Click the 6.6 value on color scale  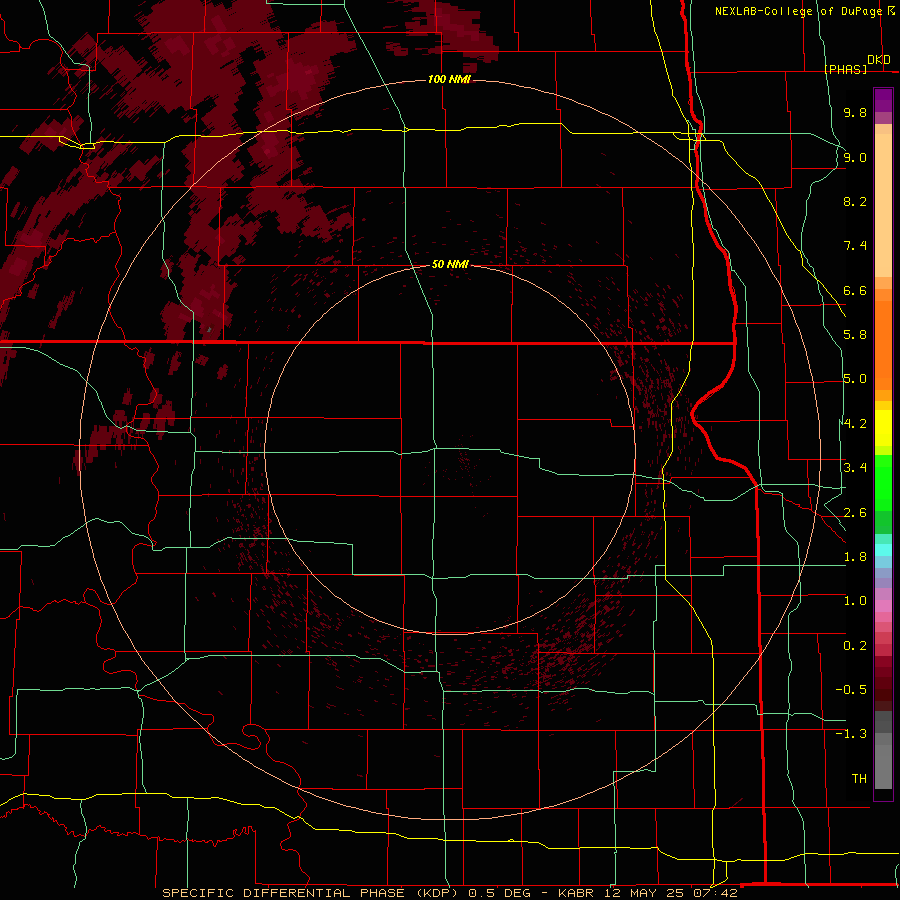pyautogui.click(x=855, y=290)
